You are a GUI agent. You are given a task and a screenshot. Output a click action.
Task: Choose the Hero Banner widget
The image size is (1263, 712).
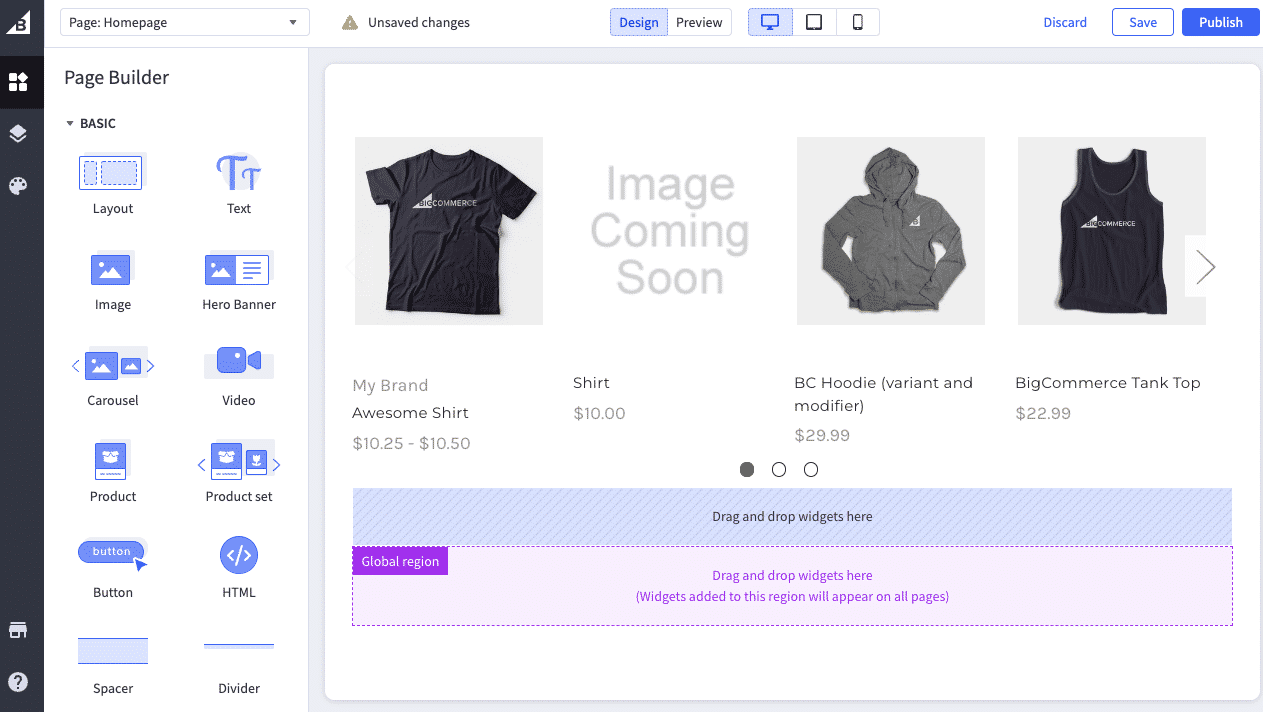pos(238,268)
